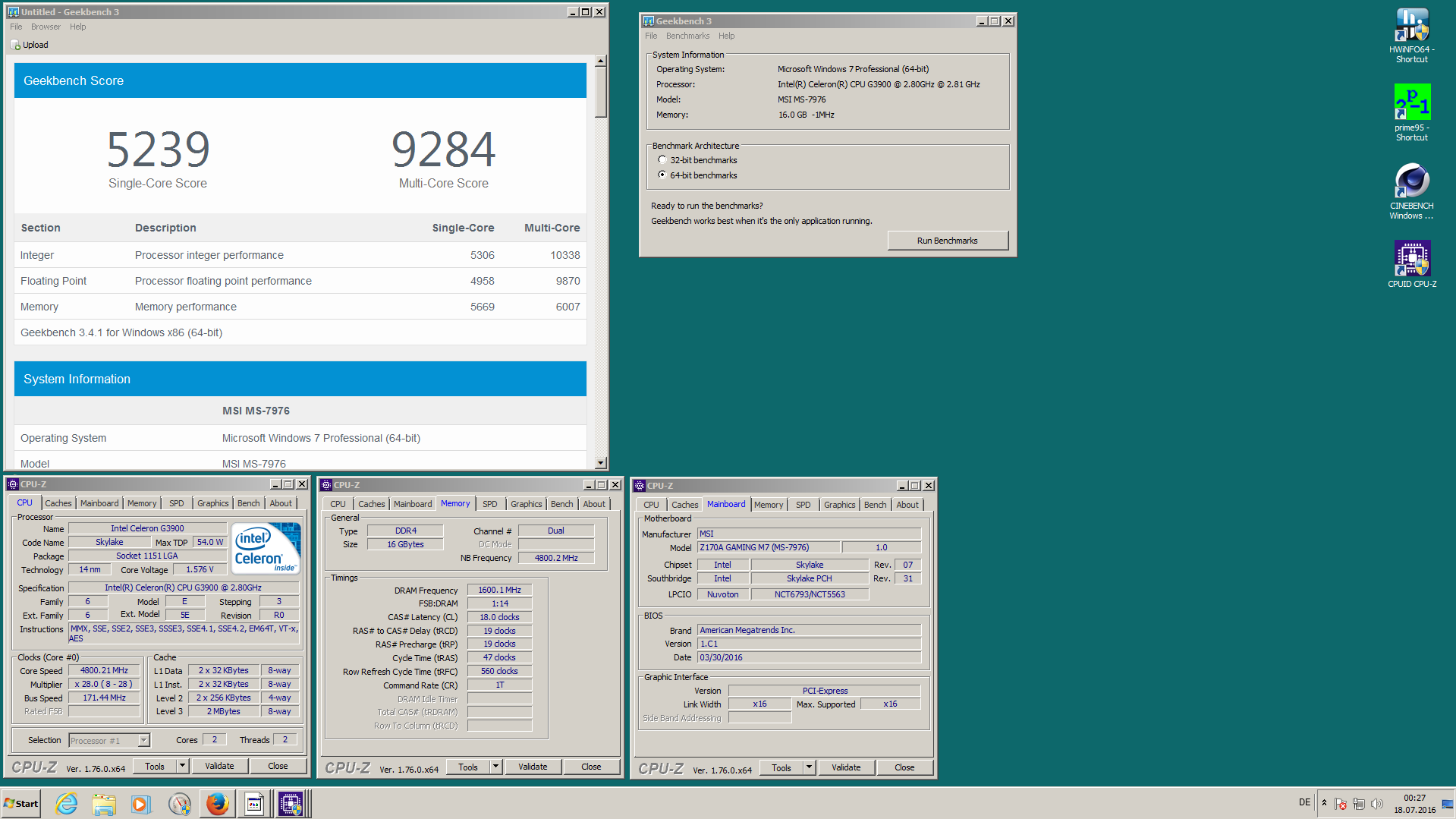Click BIOS date field 03/30/2016
Screen dimensions: 1456x819
tap(809, 657)
